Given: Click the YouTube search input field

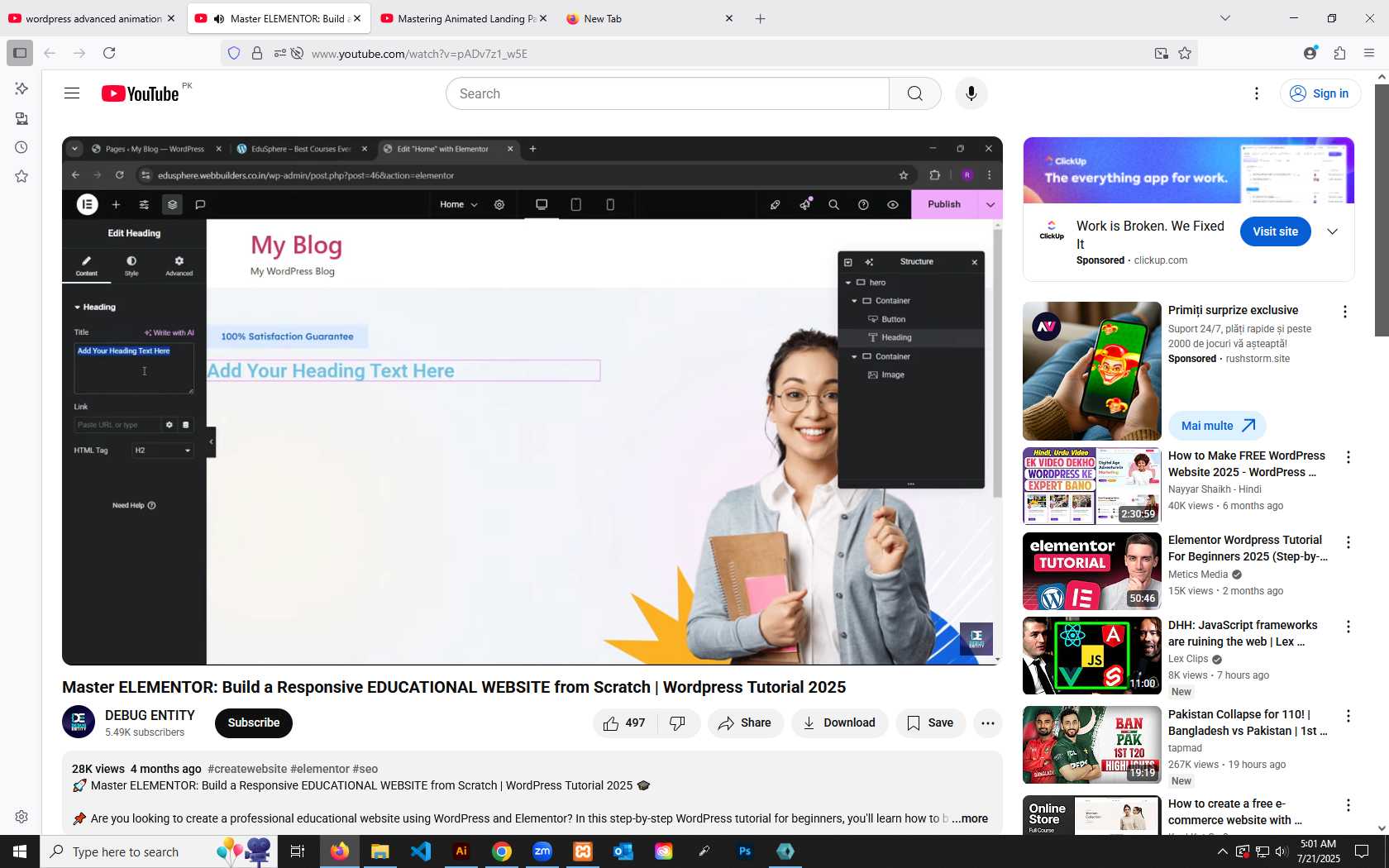Looking at the screenshot, I should click(x=667, y=93).
